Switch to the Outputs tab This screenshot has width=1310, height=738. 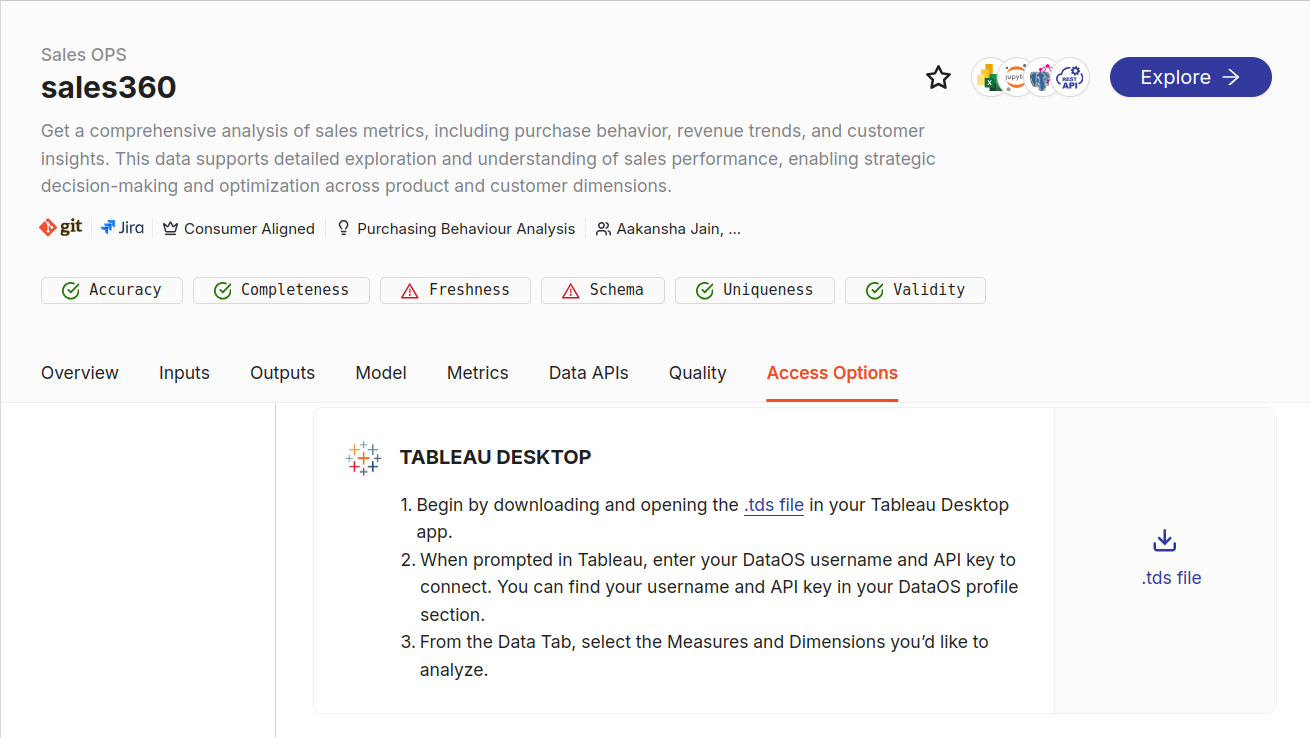(282, 373)
